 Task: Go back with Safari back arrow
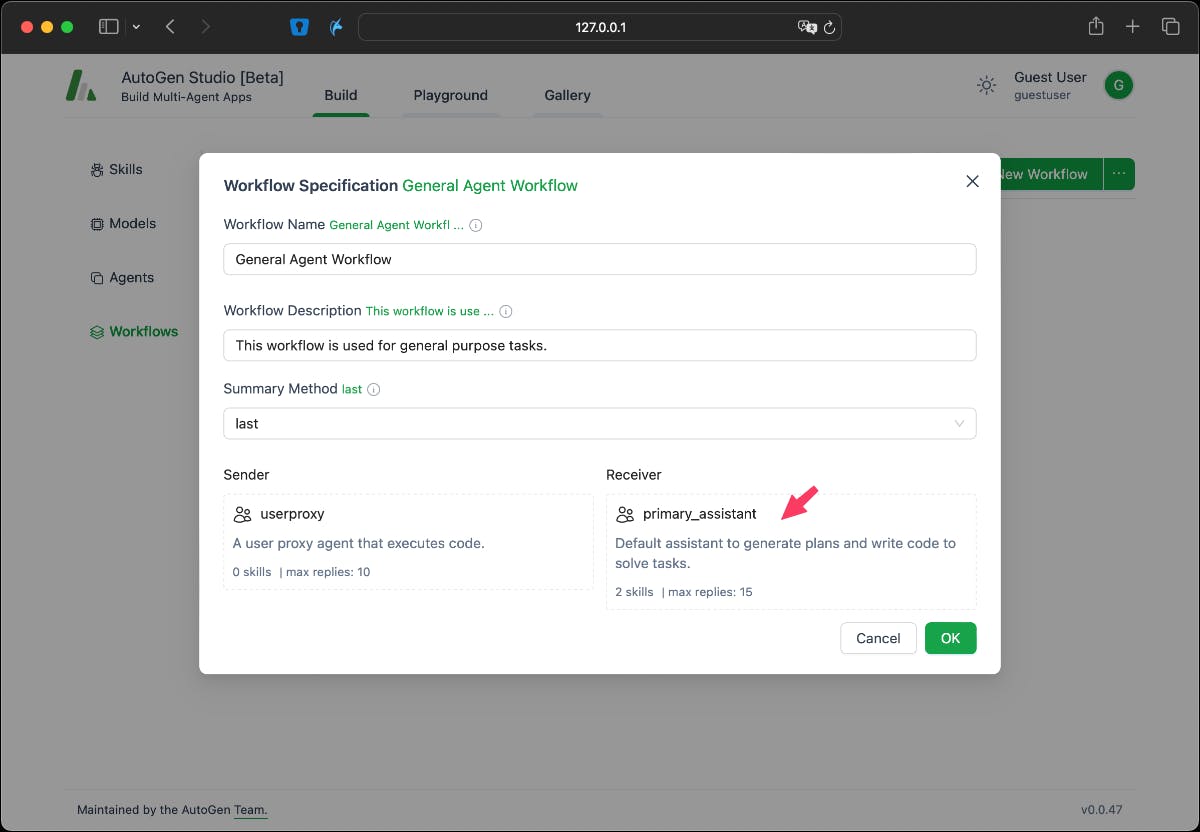click(x=170, y=27)
